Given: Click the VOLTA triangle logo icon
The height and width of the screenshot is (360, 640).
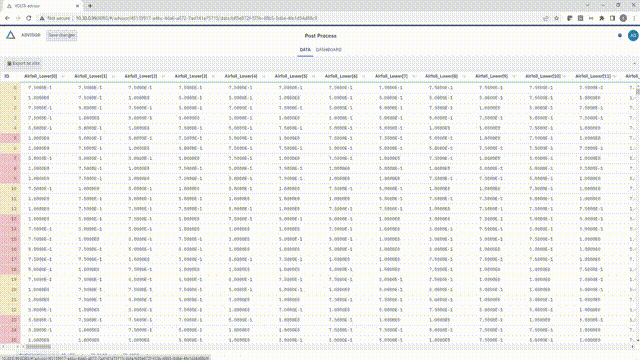Looking at the screenshot, I should (x=11, y=35).
